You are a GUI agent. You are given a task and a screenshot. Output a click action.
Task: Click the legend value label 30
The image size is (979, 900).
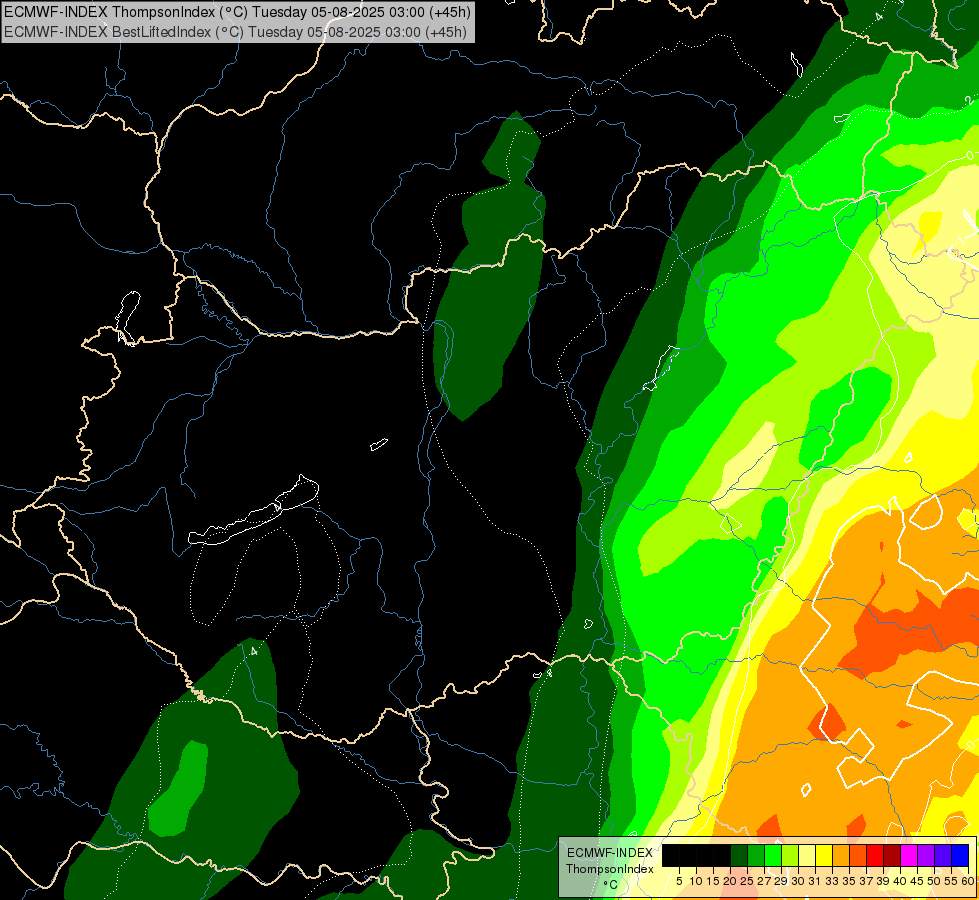(x=799, y=881)
